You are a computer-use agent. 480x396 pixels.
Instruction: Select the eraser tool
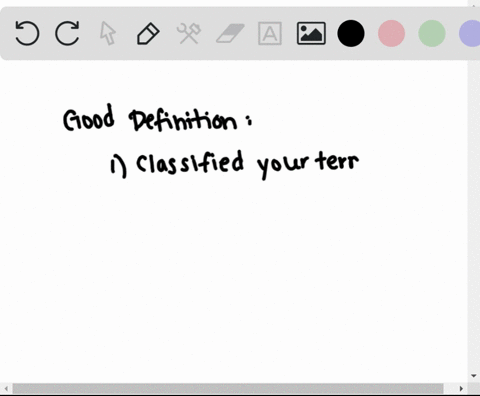(230, 33)
